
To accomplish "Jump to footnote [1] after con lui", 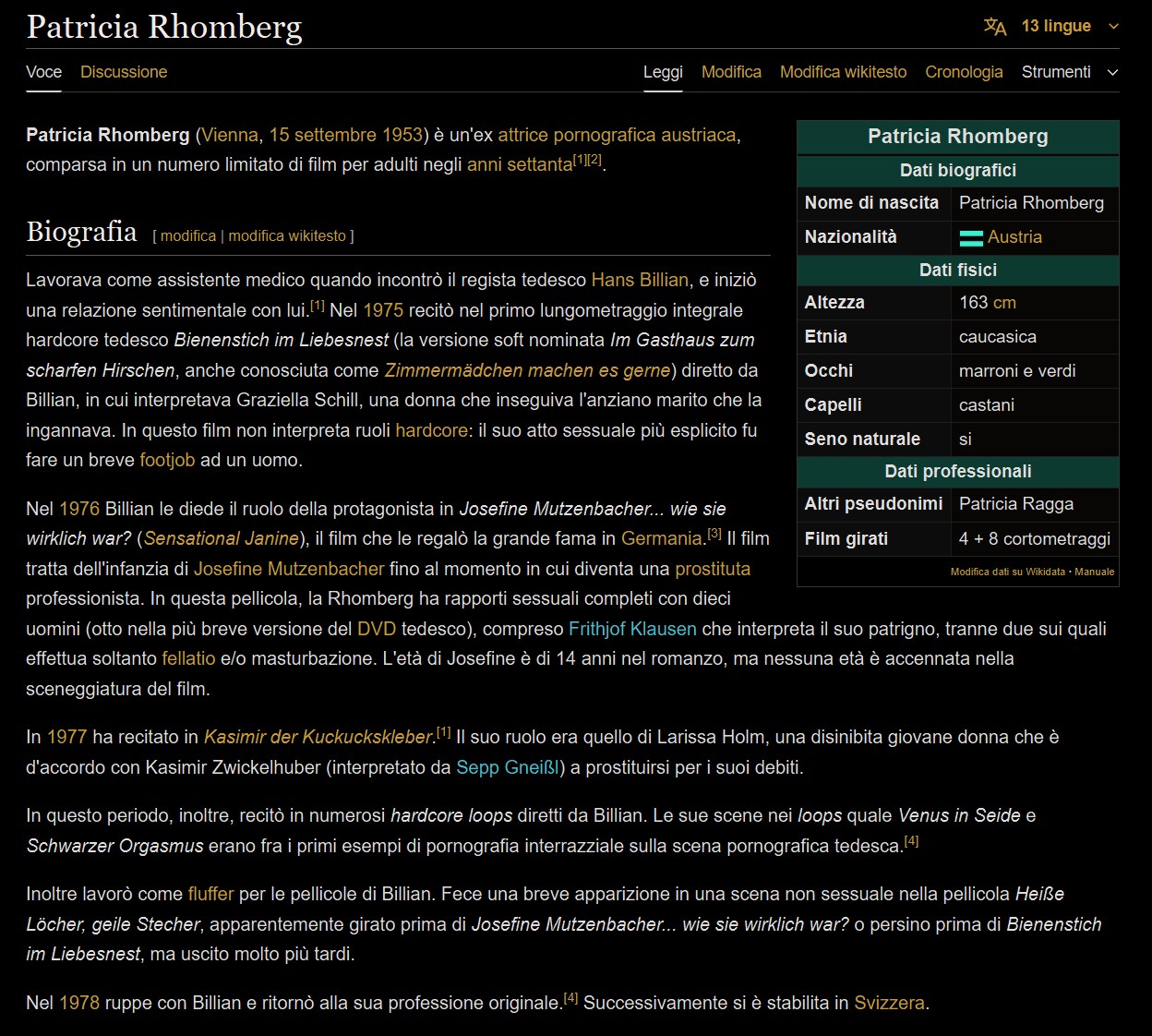I will (318, 305).
